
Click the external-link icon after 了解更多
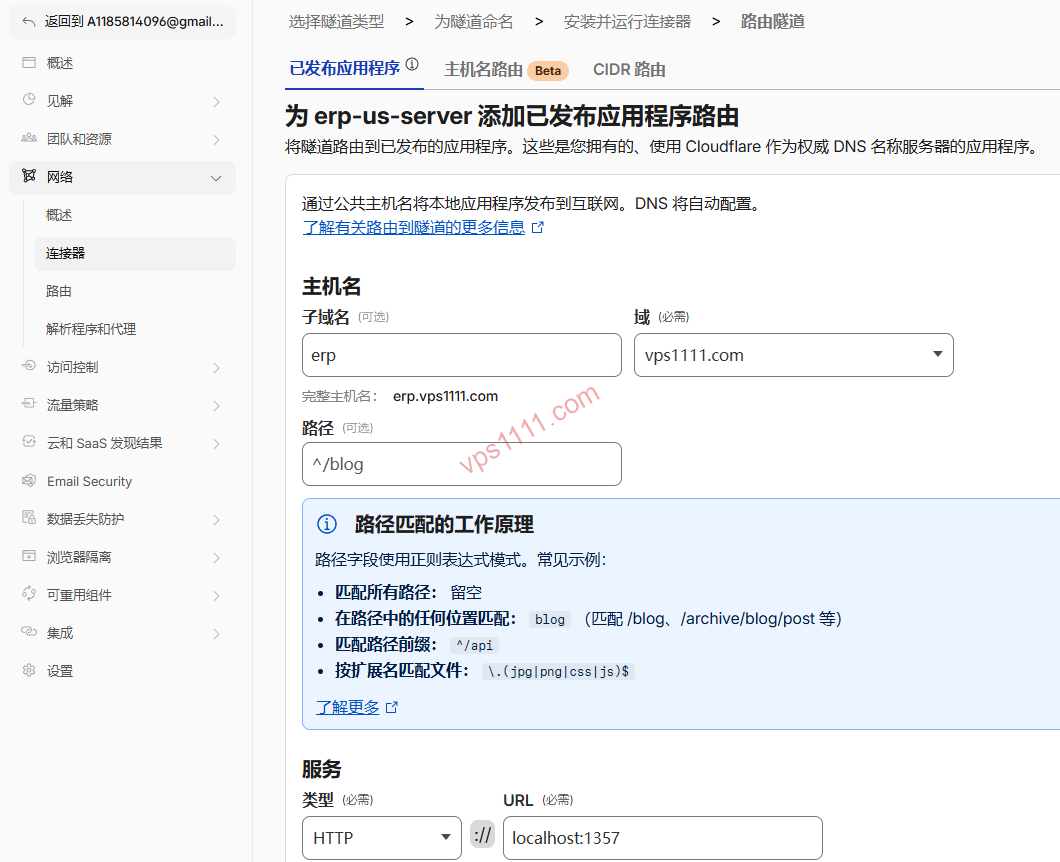click(x=391, y=707)
